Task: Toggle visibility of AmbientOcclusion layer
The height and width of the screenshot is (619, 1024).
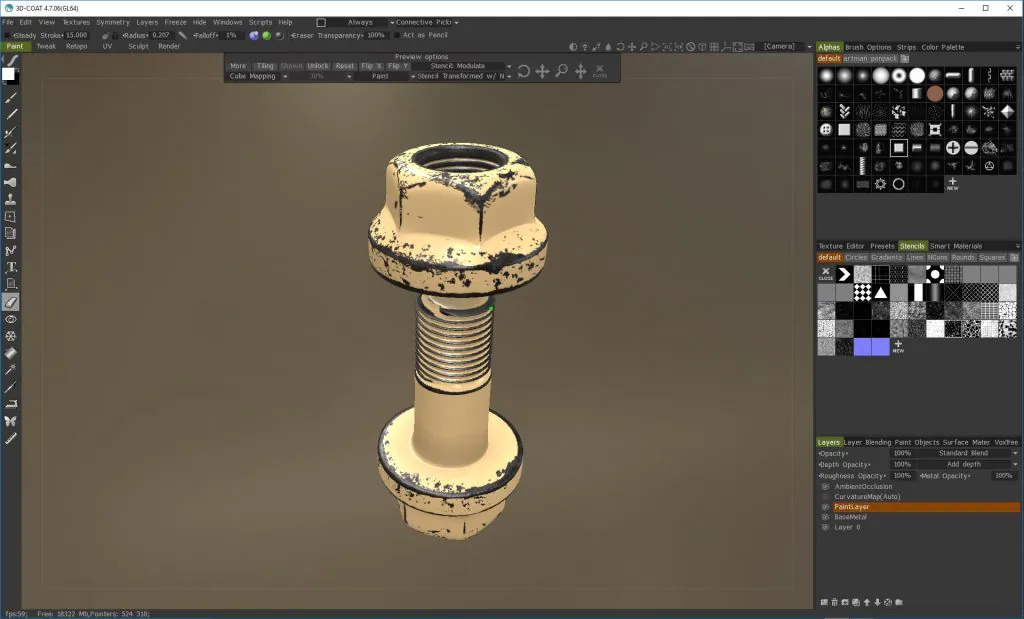Action: pos(825,486)
